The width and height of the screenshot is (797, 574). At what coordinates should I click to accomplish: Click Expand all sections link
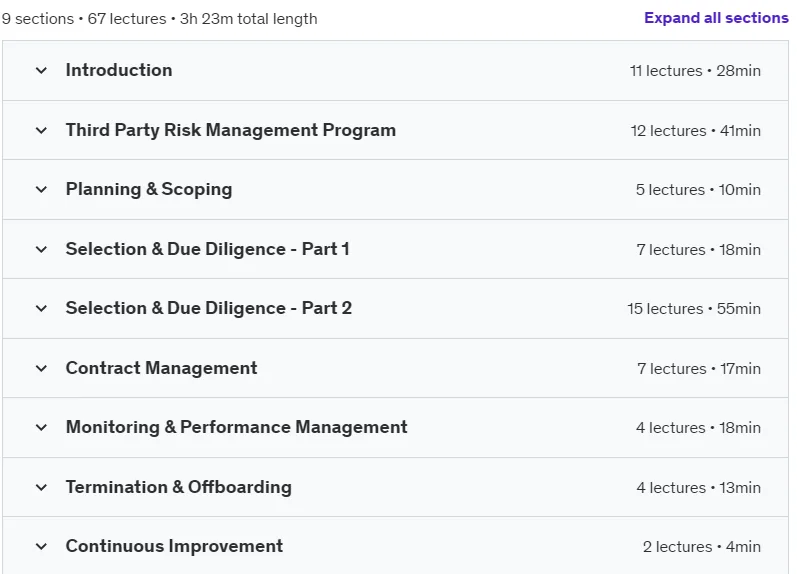716,18
